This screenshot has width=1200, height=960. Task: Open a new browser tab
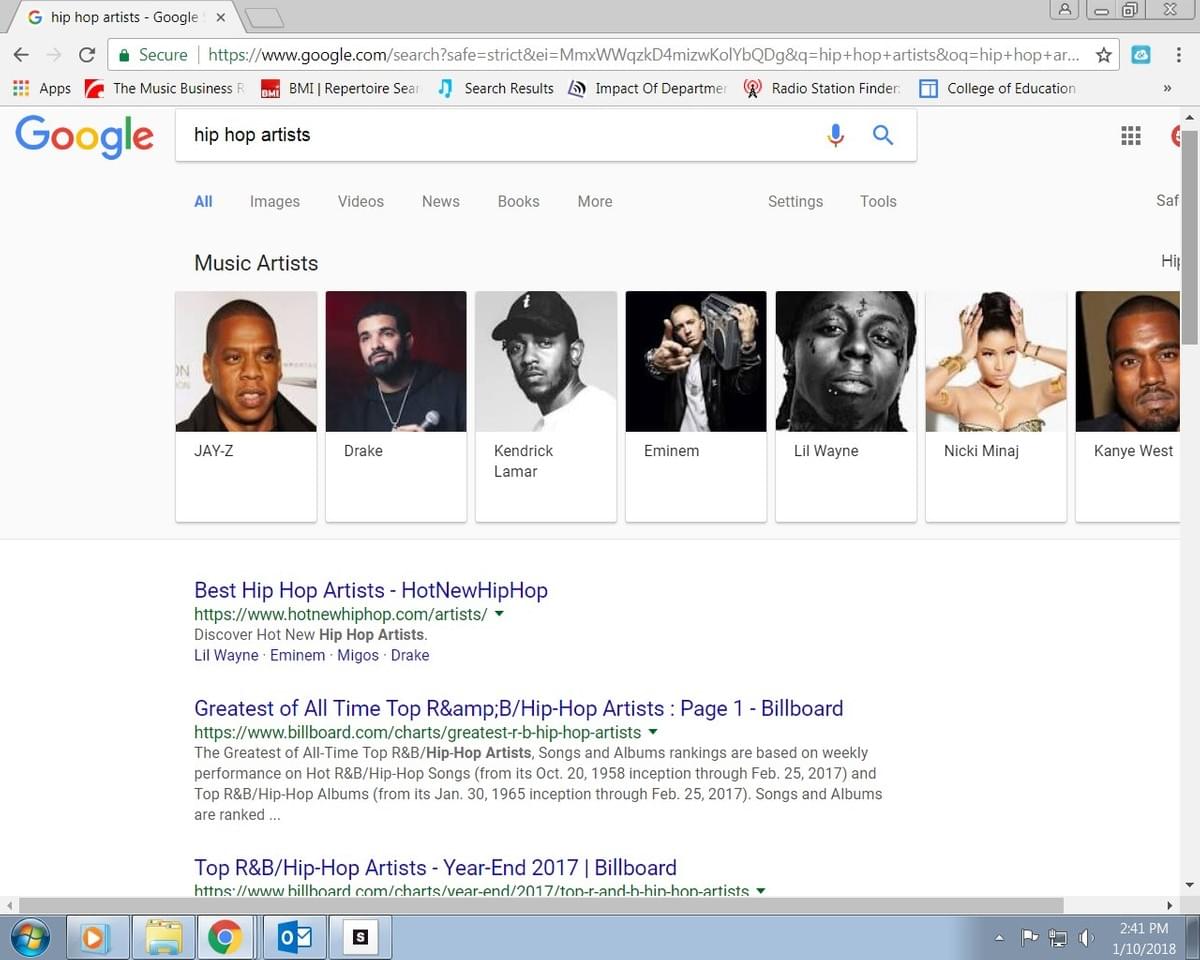pyautogui.click(x=264, y=17)
